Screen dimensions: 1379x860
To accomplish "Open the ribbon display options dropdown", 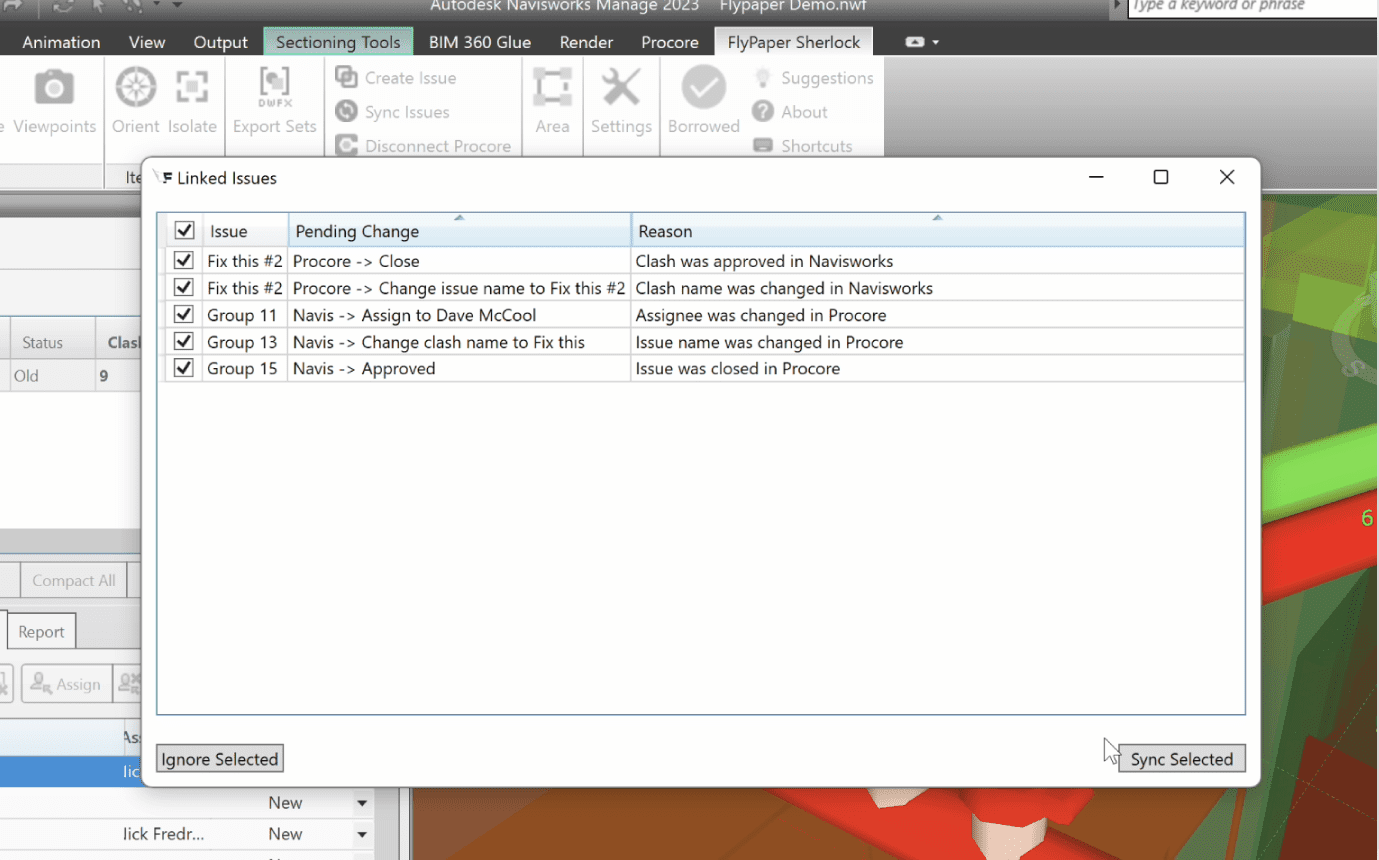I will tap(922, 42).
